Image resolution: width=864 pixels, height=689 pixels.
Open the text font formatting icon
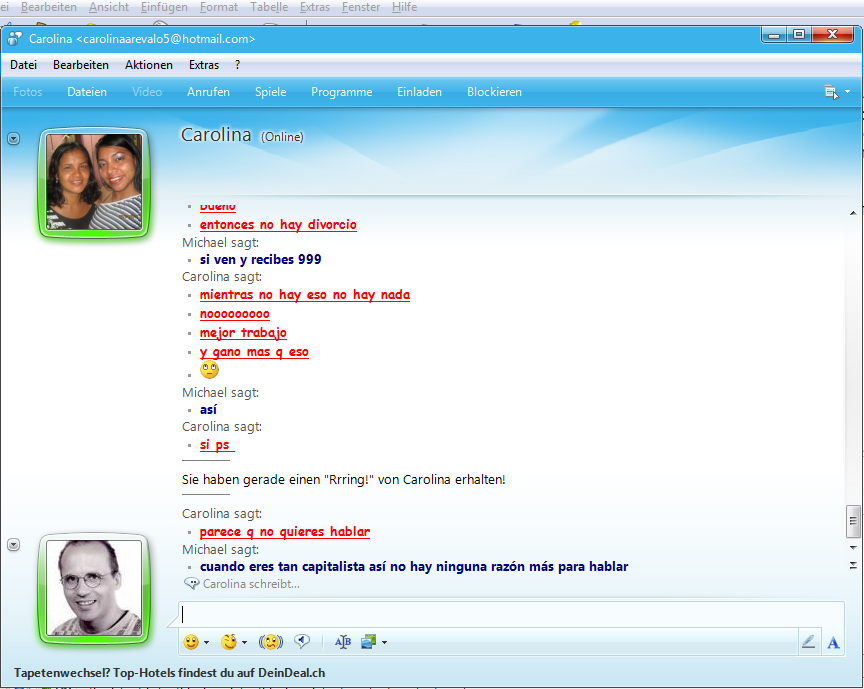click(x=343, y=642)
